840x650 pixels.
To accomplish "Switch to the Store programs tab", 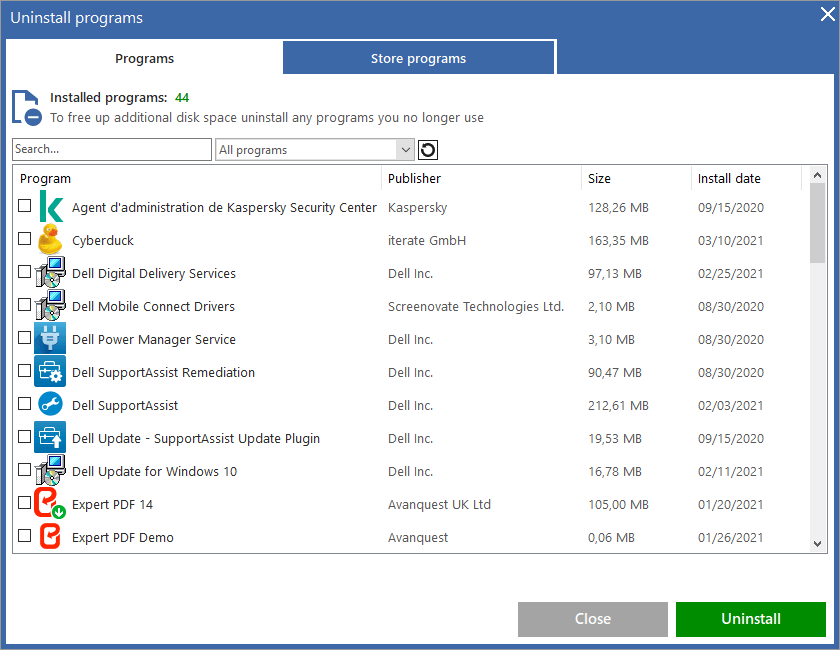I will [418, 58].
